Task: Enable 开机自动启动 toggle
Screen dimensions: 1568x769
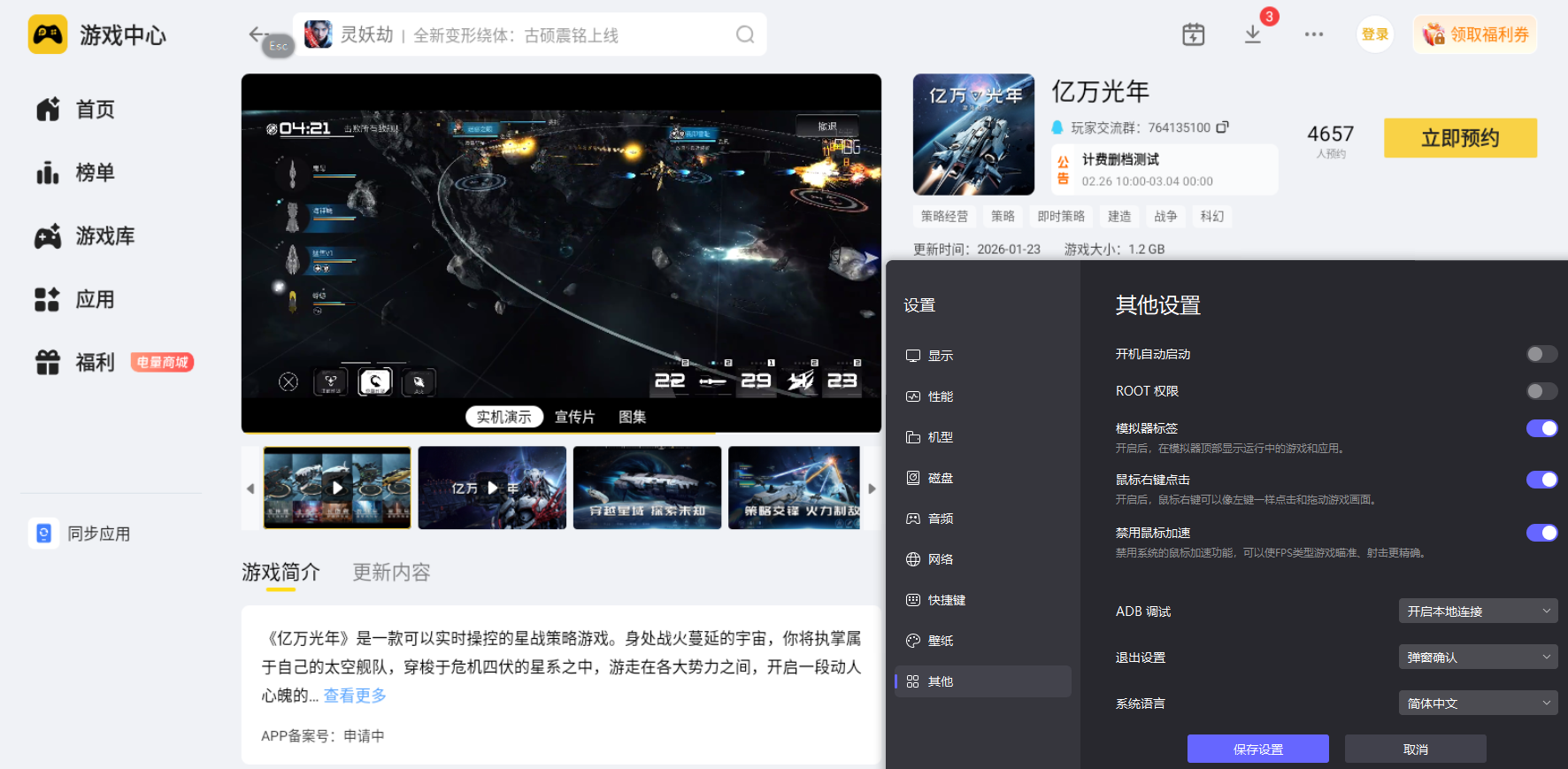Action: (1541, 354)
